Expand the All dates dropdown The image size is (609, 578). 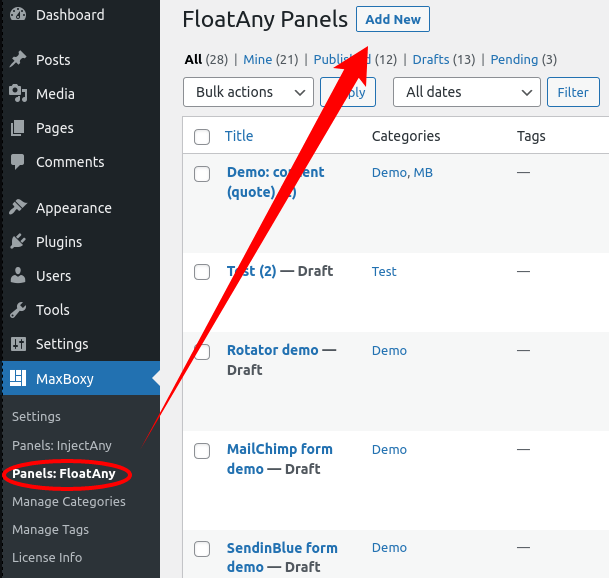[467, 92]
